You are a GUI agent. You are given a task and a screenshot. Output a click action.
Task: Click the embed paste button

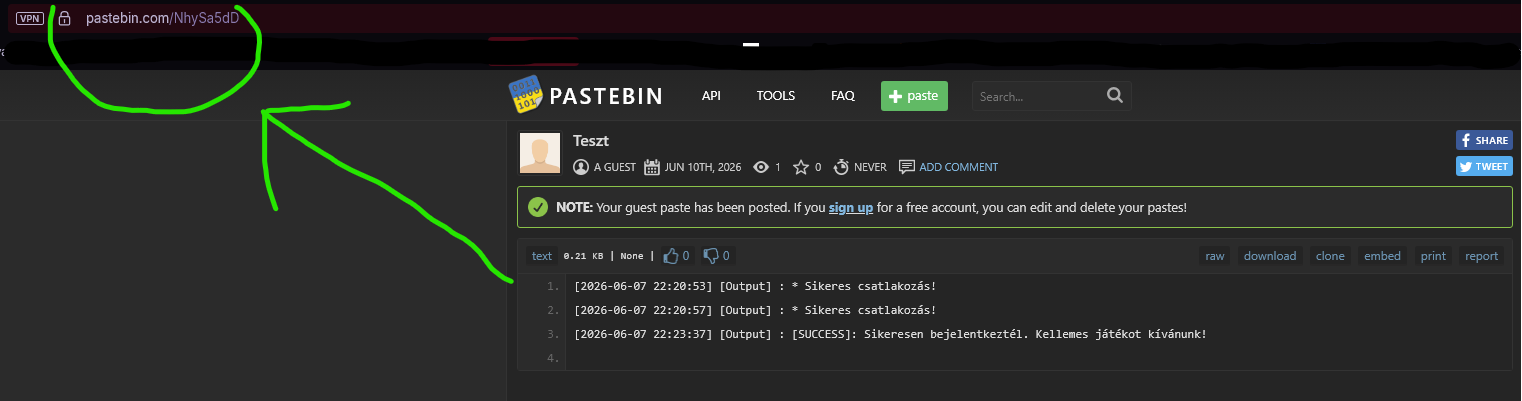[1382, 256]
